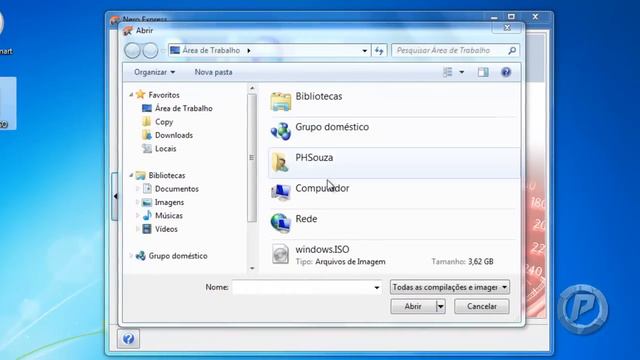Select the windows.ISO disc image file
Screen dimensions: 640x360
coord(394,255)
